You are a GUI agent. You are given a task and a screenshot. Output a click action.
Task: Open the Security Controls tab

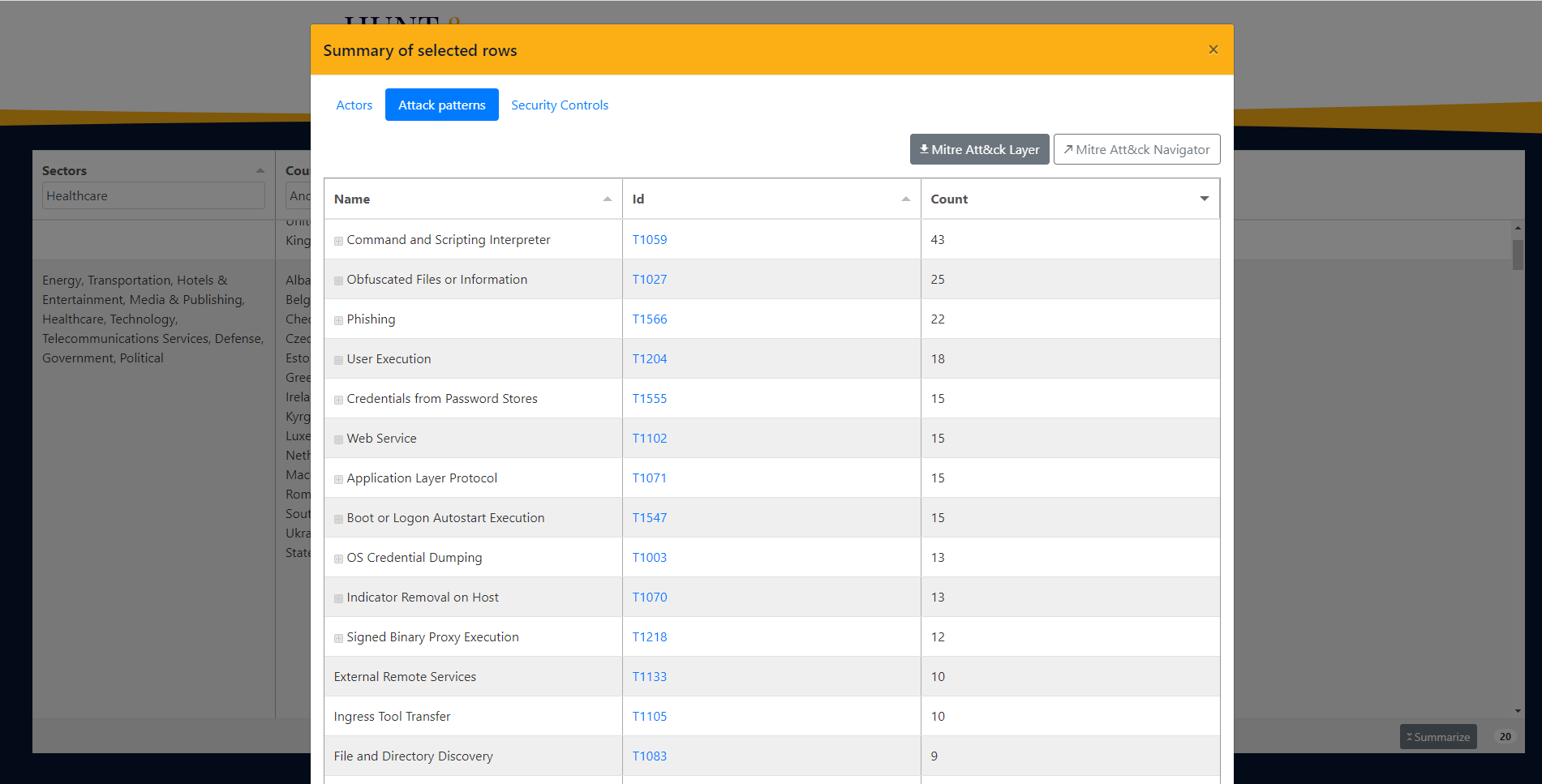coord(560,105)
